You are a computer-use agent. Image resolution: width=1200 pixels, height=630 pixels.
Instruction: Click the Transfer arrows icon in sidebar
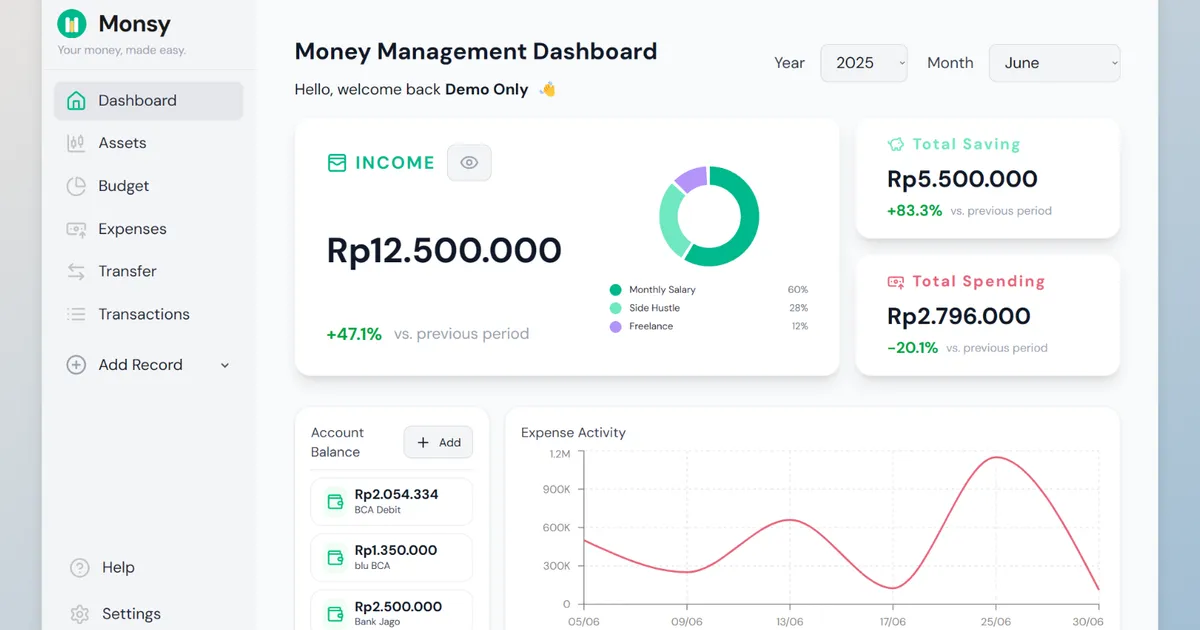point(76,271)
